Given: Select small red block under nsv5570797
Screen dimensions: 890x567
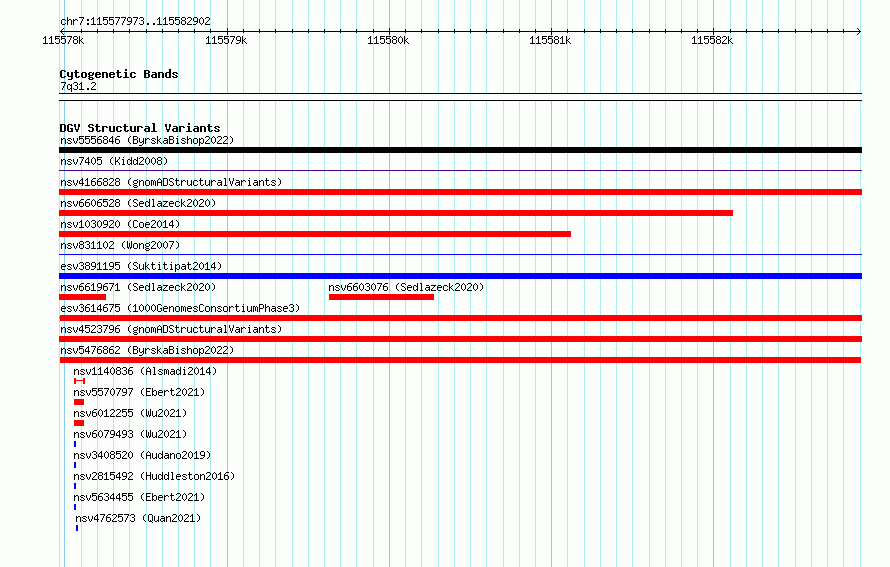Looking at the screenshot, I should 79,402.
